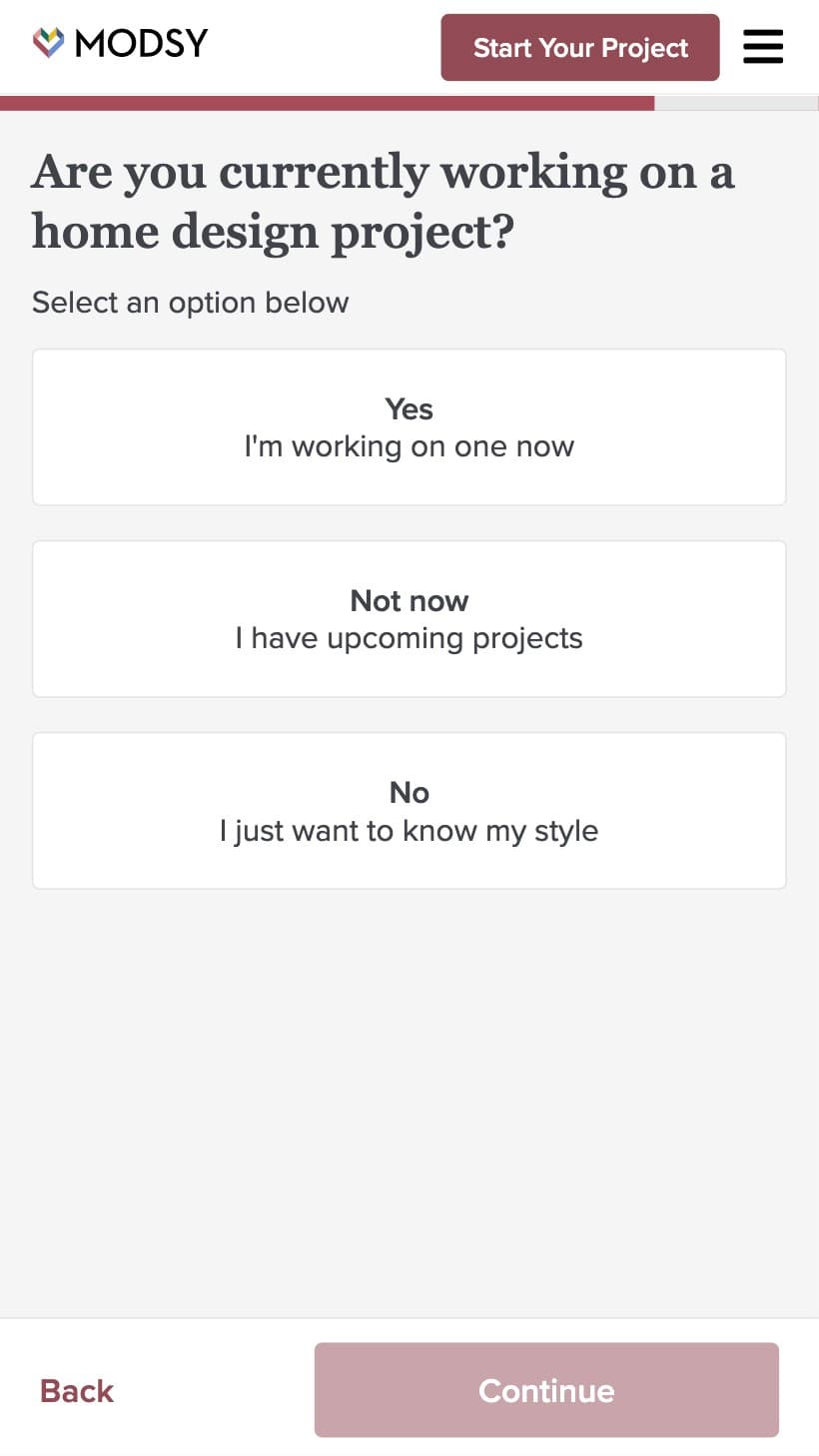
Task: Click the MODSY wordmark text
Action: click(x=142, y=43)
